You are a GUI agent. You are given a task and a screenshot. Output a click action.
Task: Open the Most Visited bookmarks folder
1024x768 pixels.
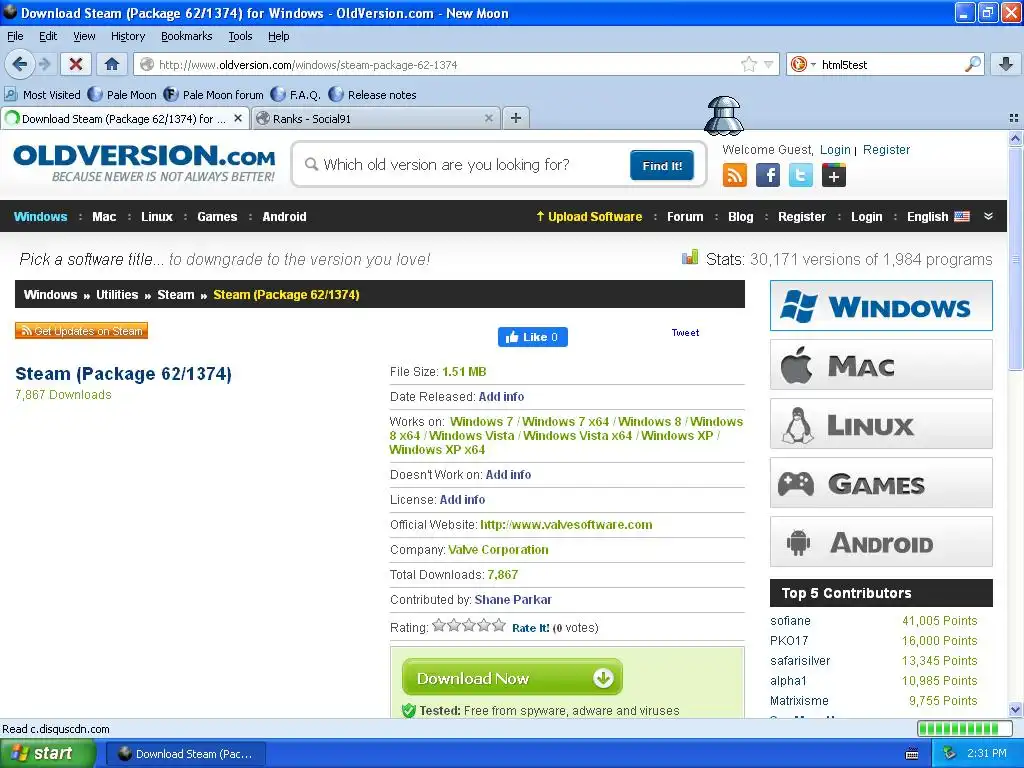tap(42, 95)
